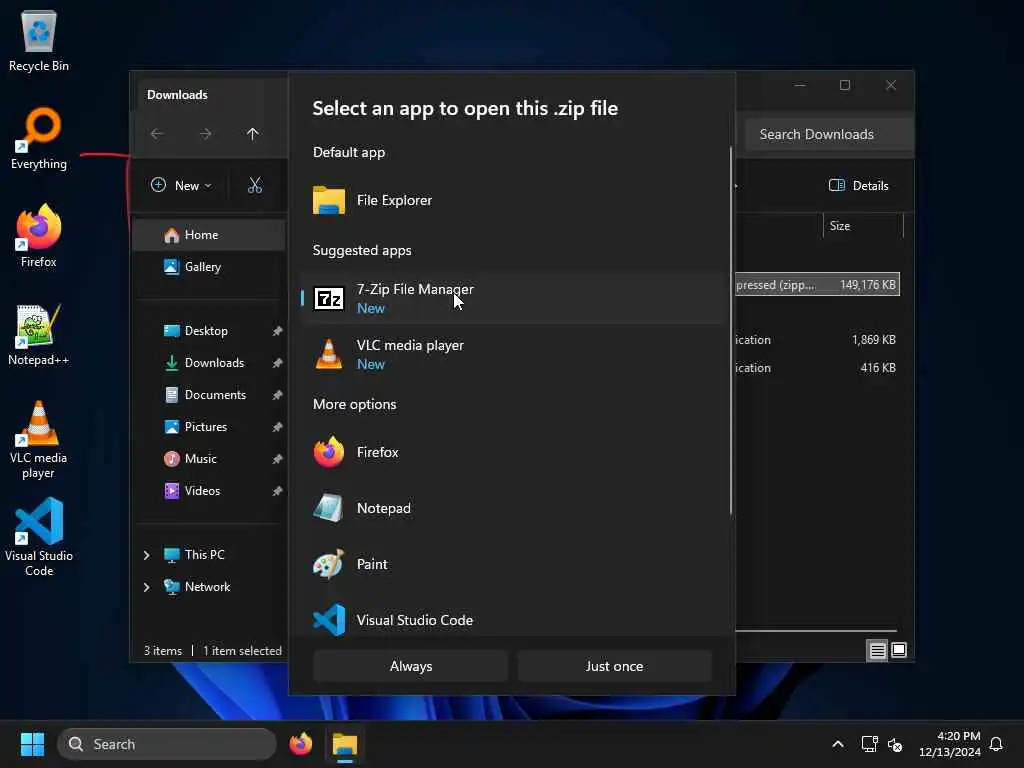Open Pictures quick access folder
The width and height of the screenshot is (1024, 768).
tap(209, 426)
